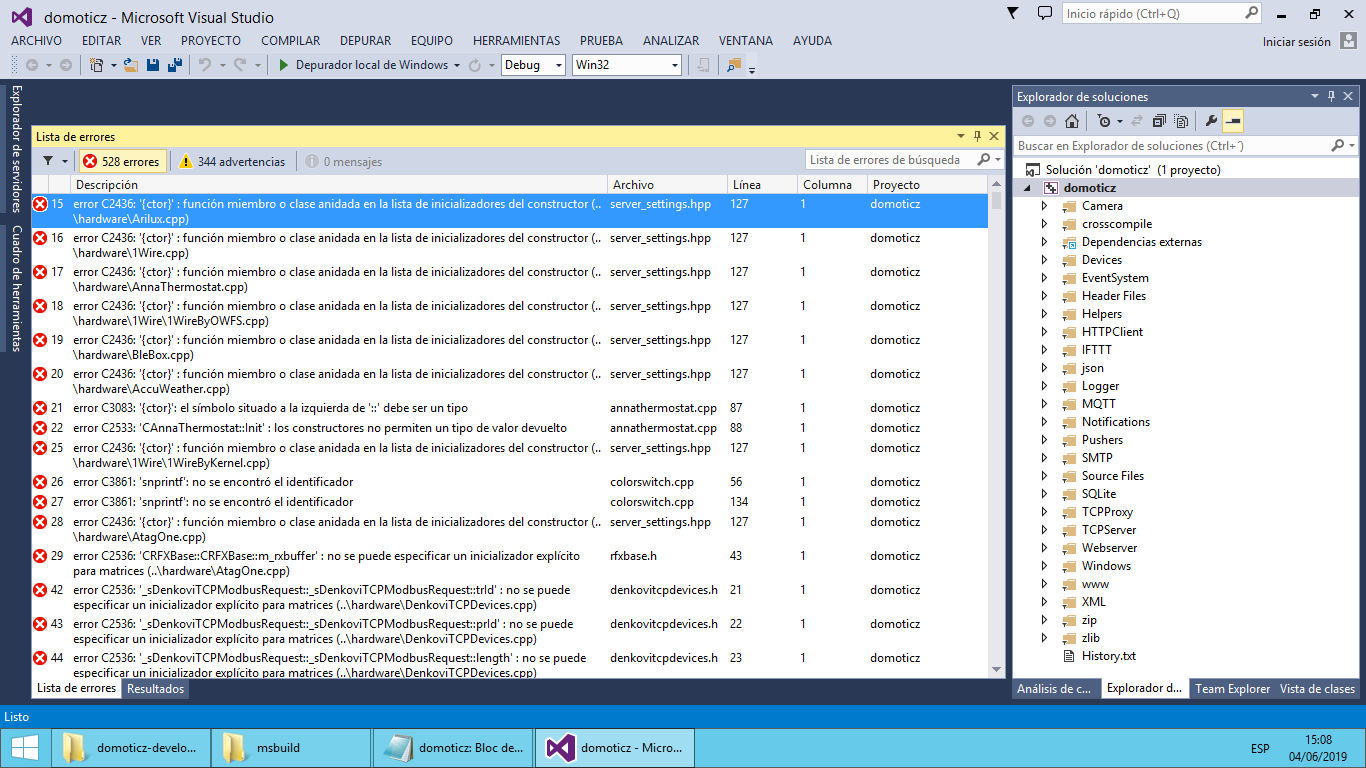Click the New Project toolbar icon

pyautogui.click(x=97, y=65)
